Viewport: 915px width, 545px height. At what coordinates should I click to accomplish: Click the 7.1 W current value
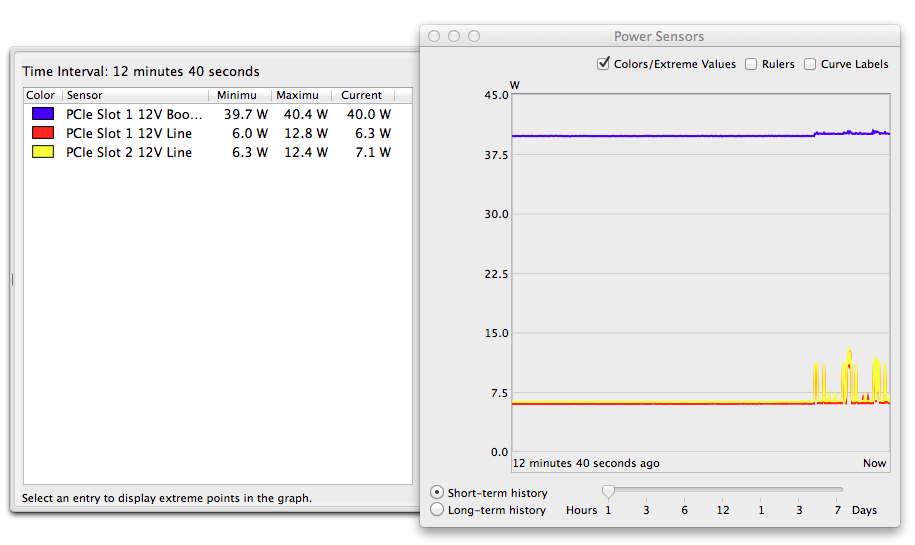coord(373,152)
